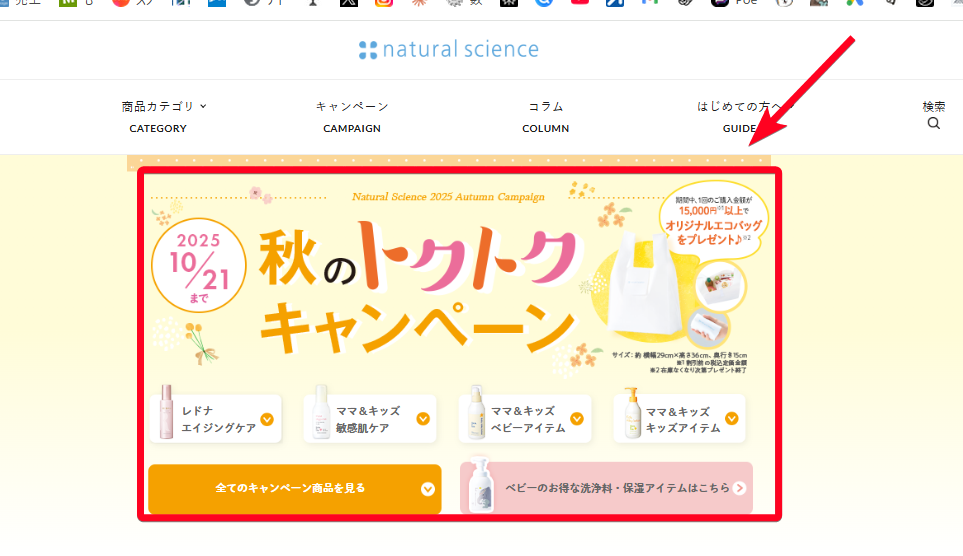963x556 pixels.
Task: Click the X bookmark icon in the browser bar
Action: 348,3
